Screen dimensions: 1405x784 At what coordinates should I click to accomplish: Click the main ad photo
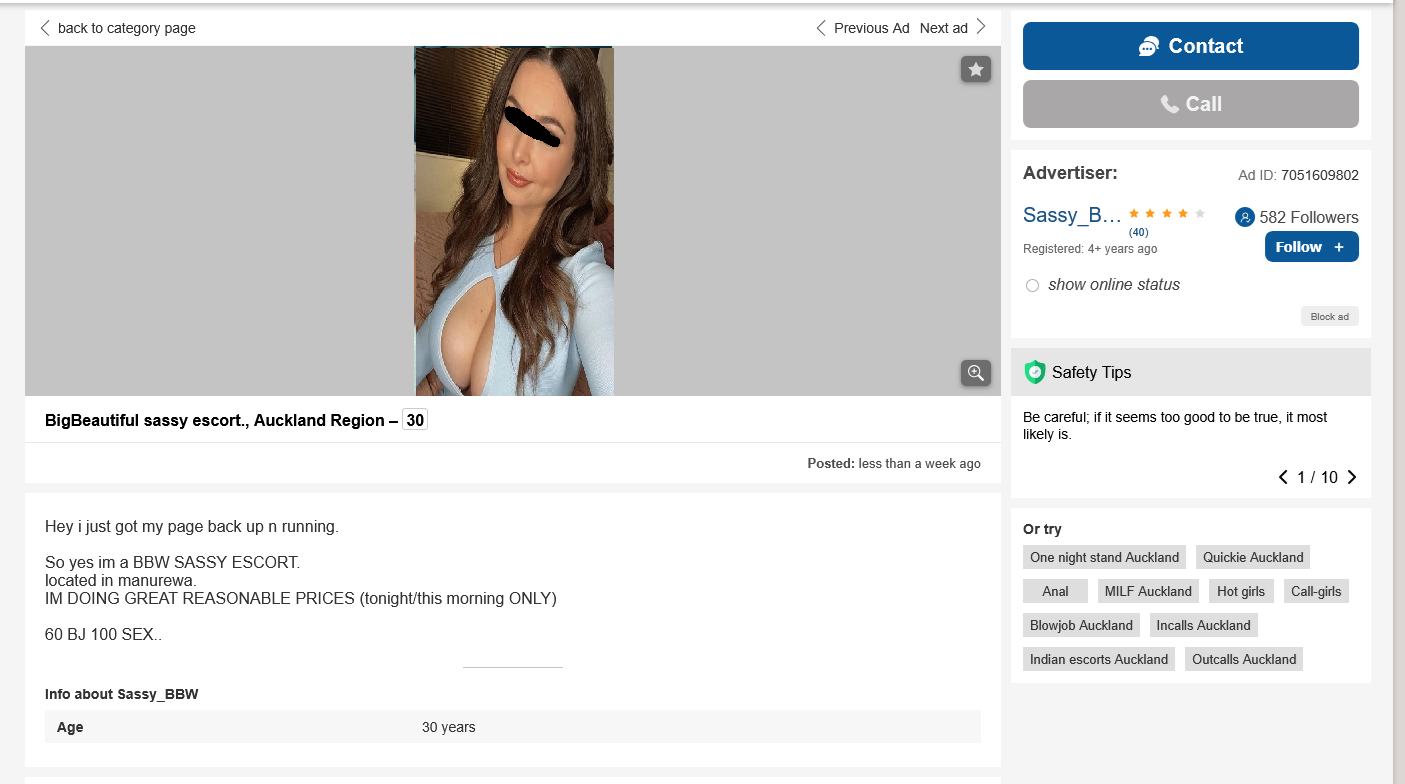coord(514,221)
